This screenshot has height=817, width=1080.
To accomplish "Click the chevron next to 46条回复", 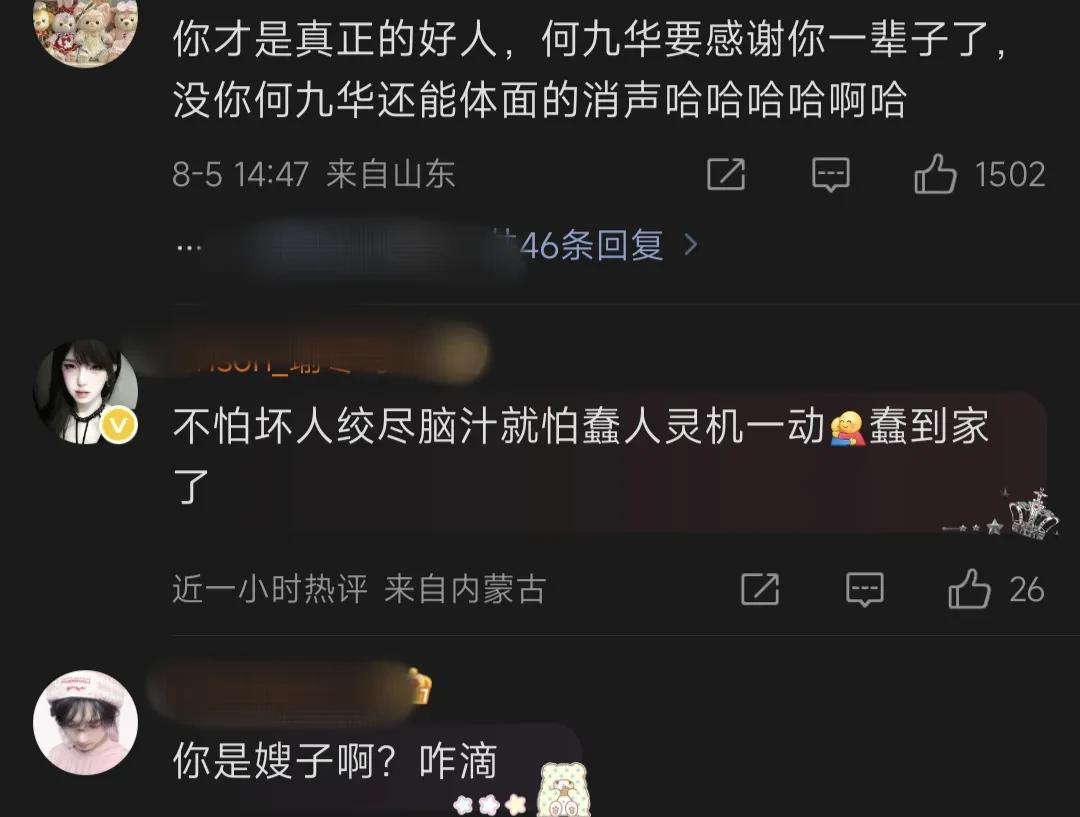I will coord(690,245).
